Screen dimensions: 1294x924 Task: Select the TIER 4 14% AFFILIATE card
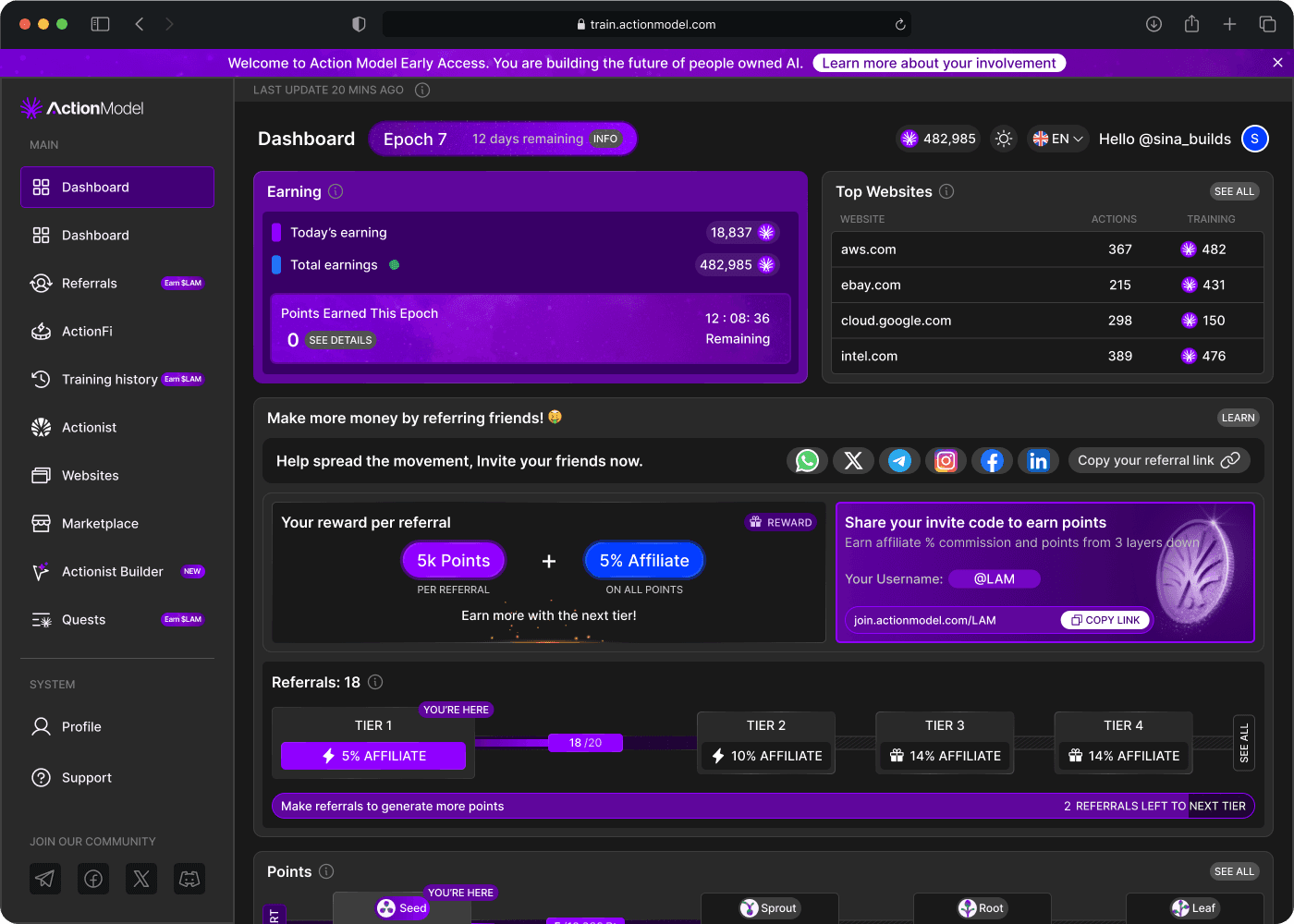click(x=1123, y=743)
